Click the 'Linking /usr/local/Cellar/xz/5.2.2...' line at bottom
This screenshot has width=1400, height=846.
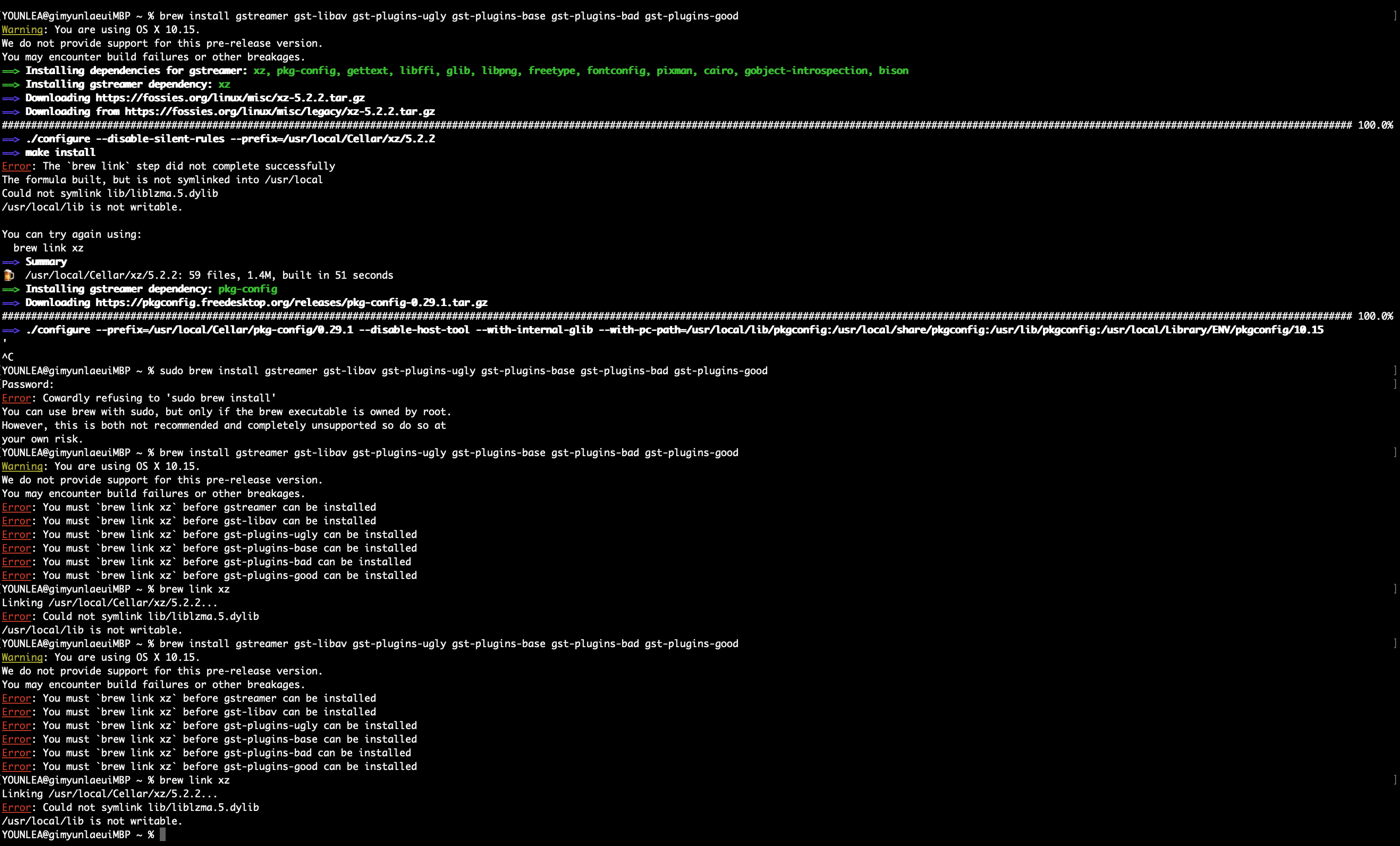[x=110, y=794]
